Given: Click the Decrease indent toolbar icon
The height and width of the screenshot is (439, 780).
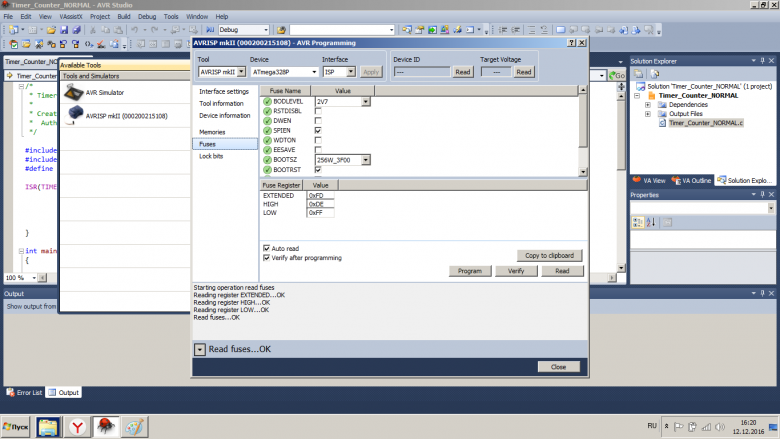Looking at the screenshot, I should [x=503, y=30].
